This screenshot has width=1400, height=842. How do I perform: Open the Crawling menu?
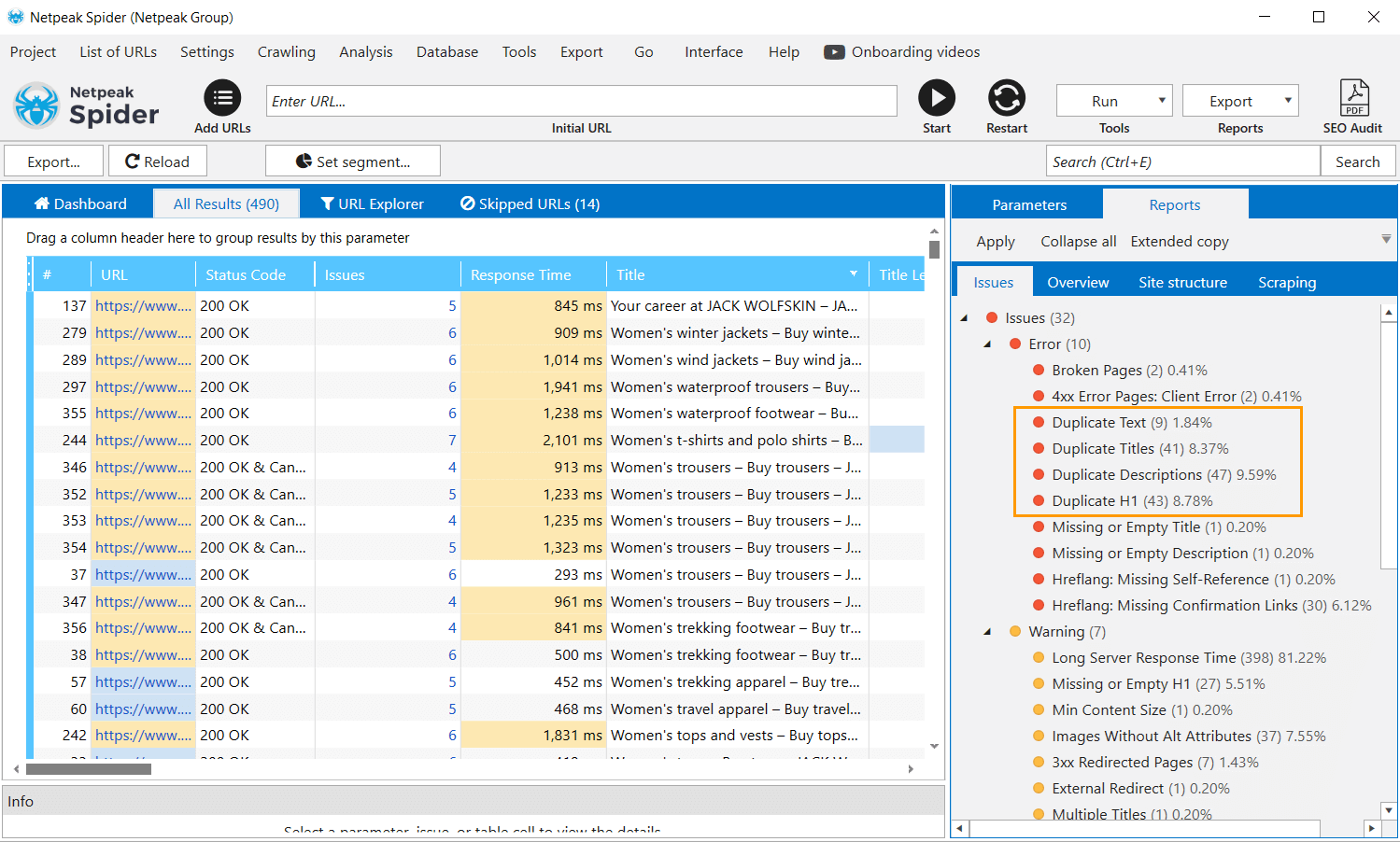(x=287, y=52)
